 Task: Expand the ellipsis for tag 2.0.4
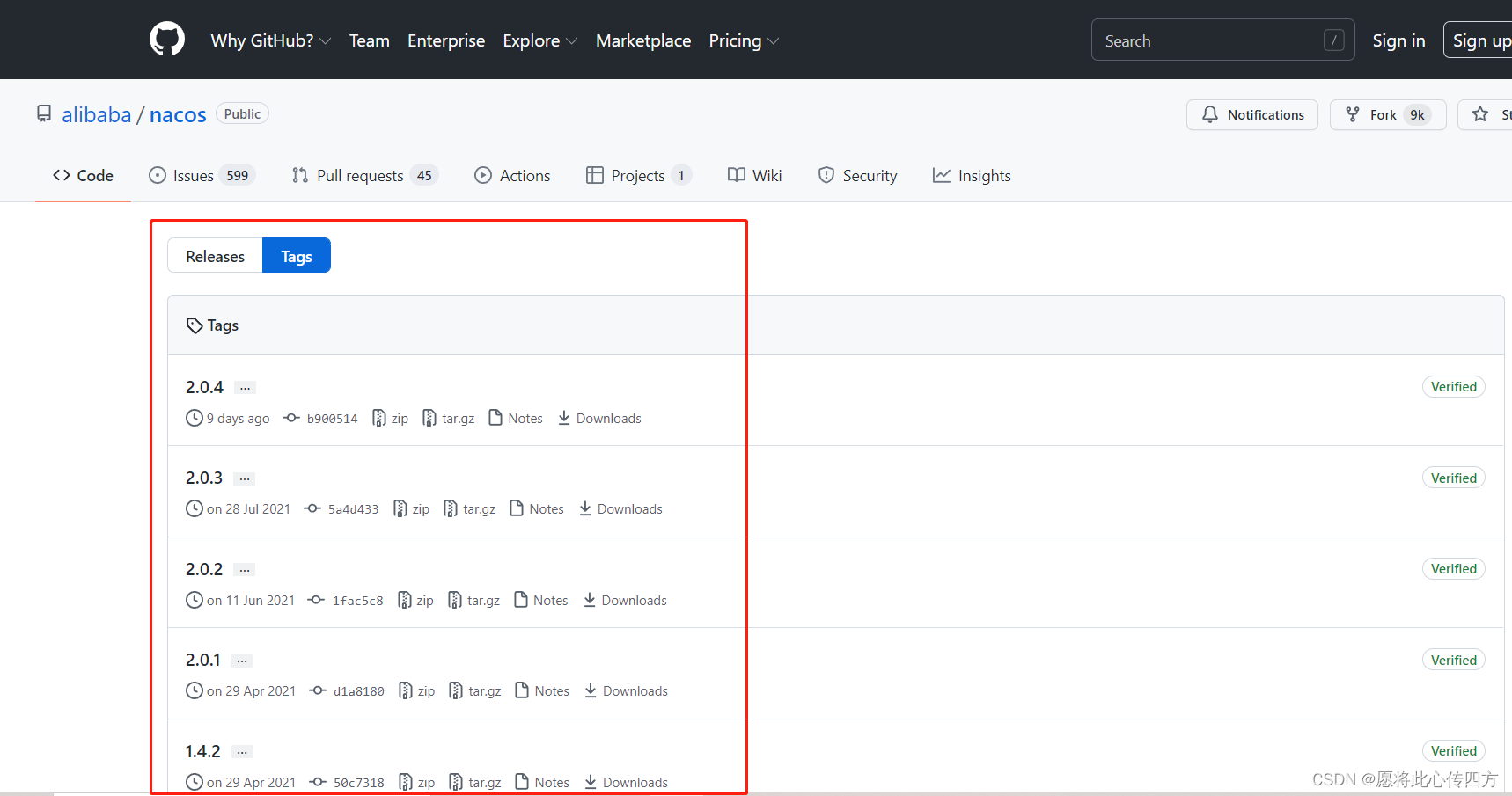[246, 388]
